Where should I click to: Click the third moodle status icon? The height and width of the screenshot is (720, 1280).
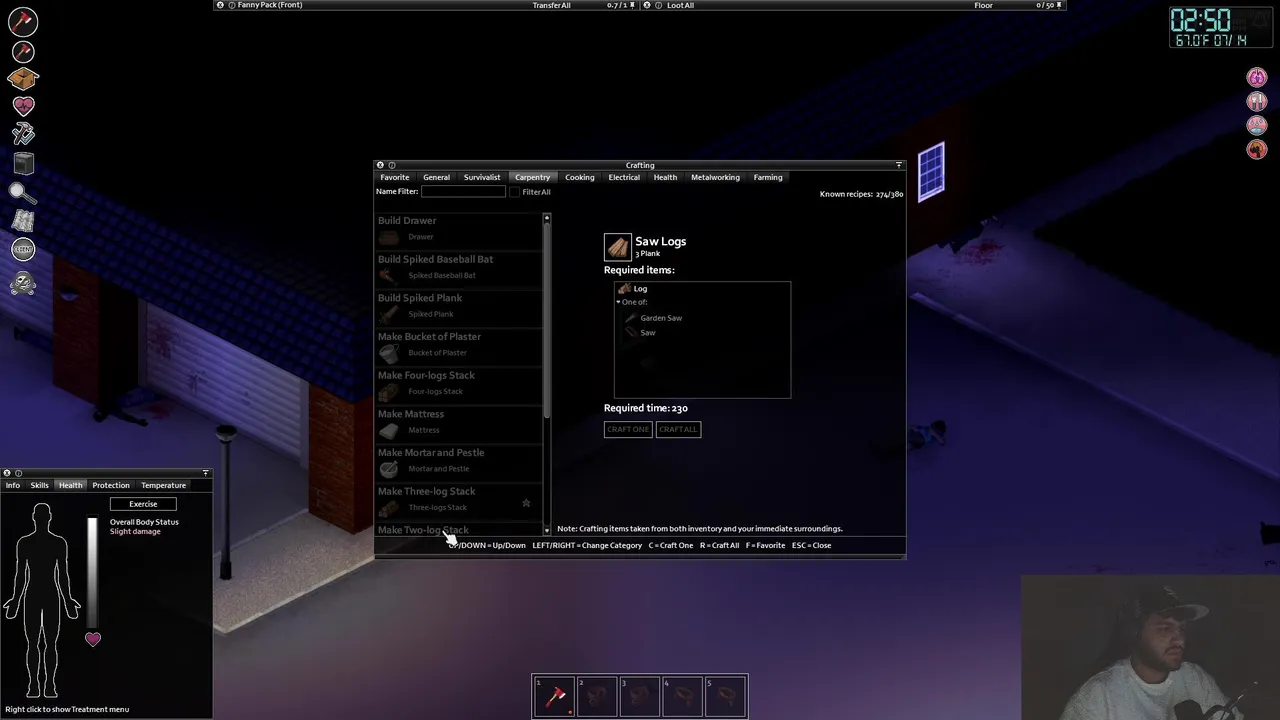1257,125
